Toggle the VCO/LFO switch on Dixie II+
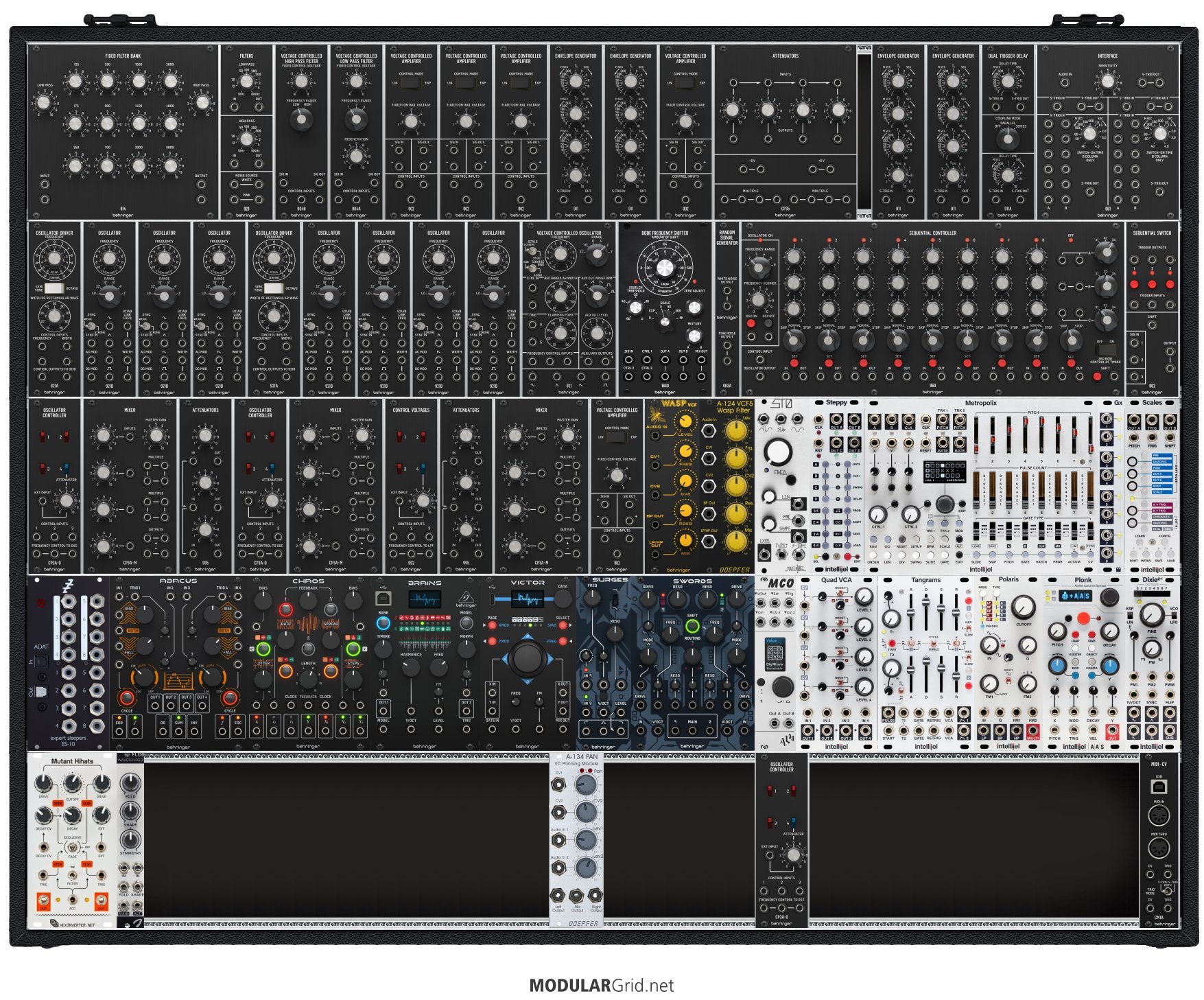This screenshot has width=1204, height=1000. 1174,616
